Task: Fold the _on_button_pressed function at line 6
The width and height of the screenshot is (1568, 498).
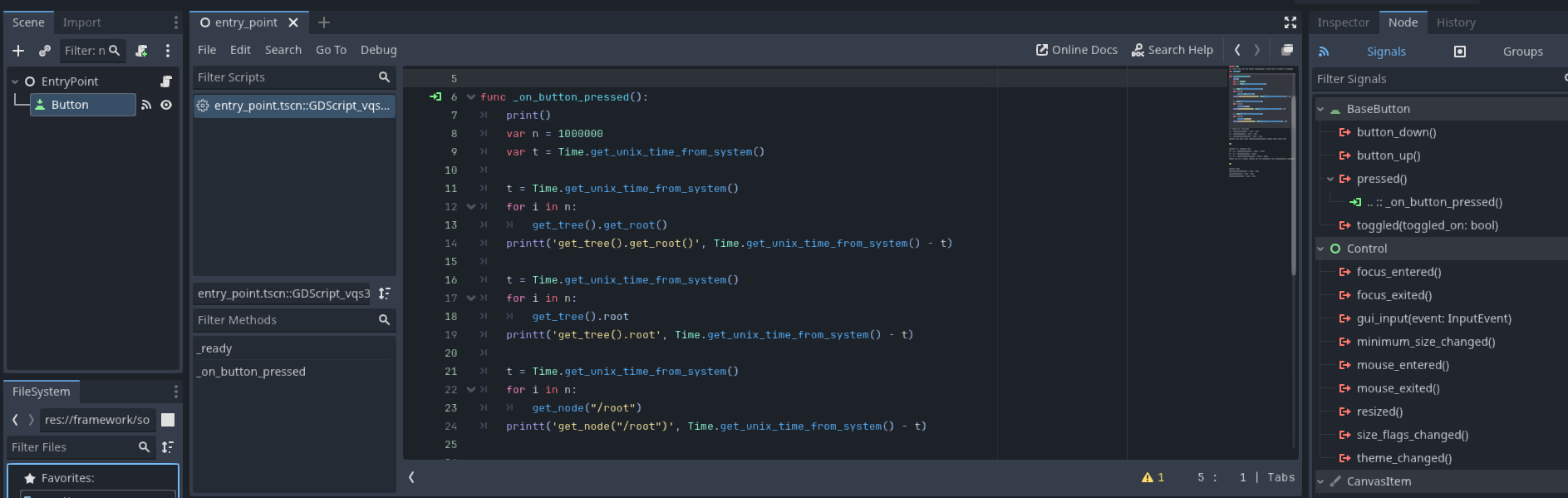Action: click(471, 97)
